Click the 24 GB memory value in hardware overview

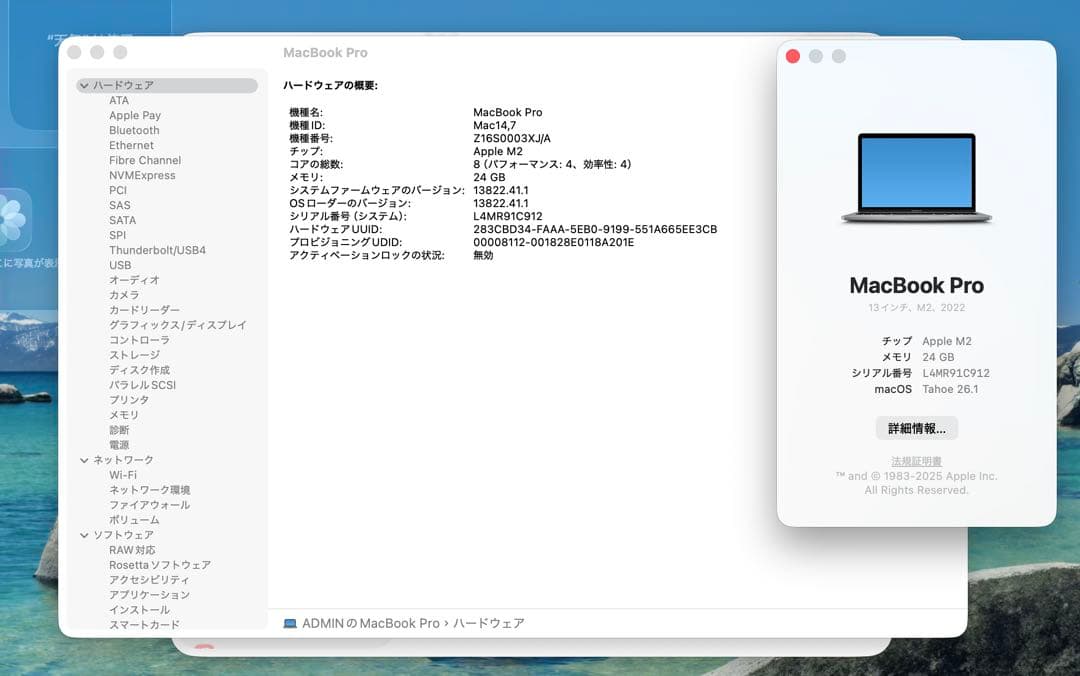click(x=489, y=178)
